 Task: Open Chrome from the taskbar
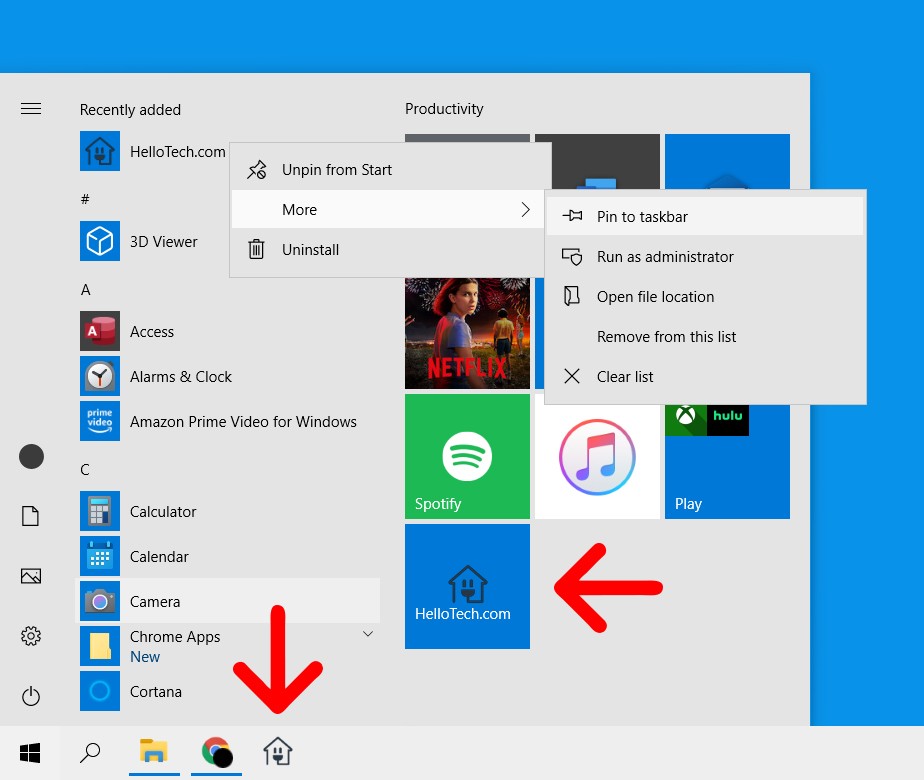click(x=216, y=752)
